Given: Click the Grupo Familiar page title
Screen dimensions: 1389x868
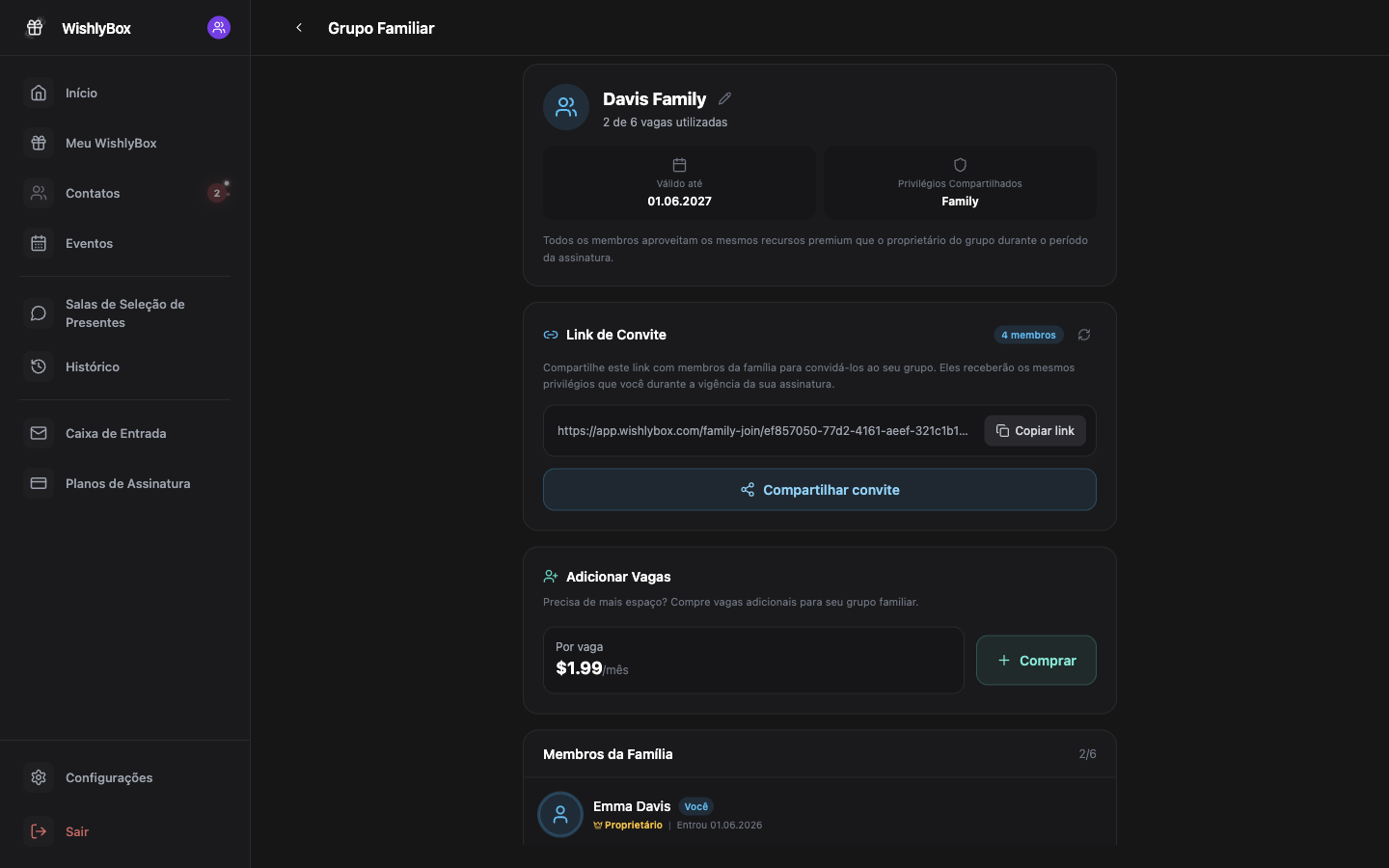Looking at the screenshot, I should (x=381, y=28).
